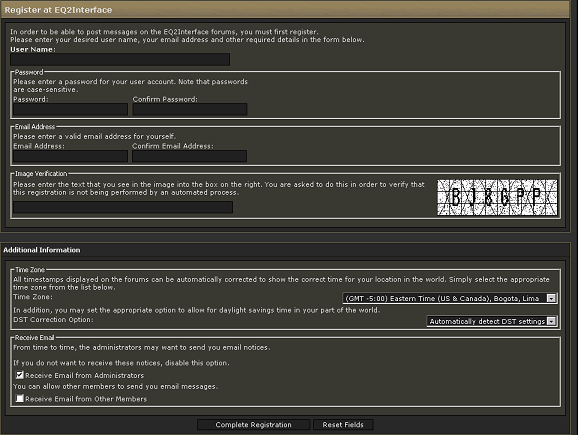Click the Email Address input field
Viewport: 578px width, 435px height.
point(70,156)
